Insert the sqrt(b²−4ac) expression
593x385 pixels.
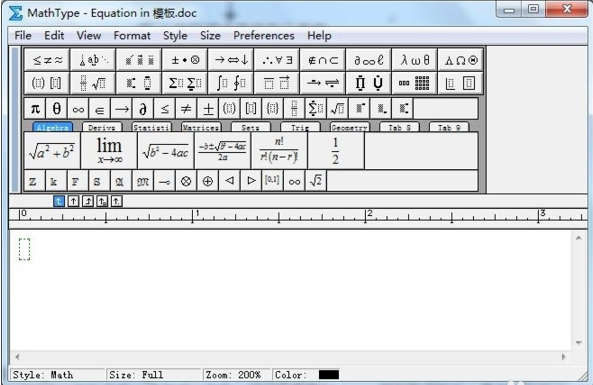pos(166,151)
